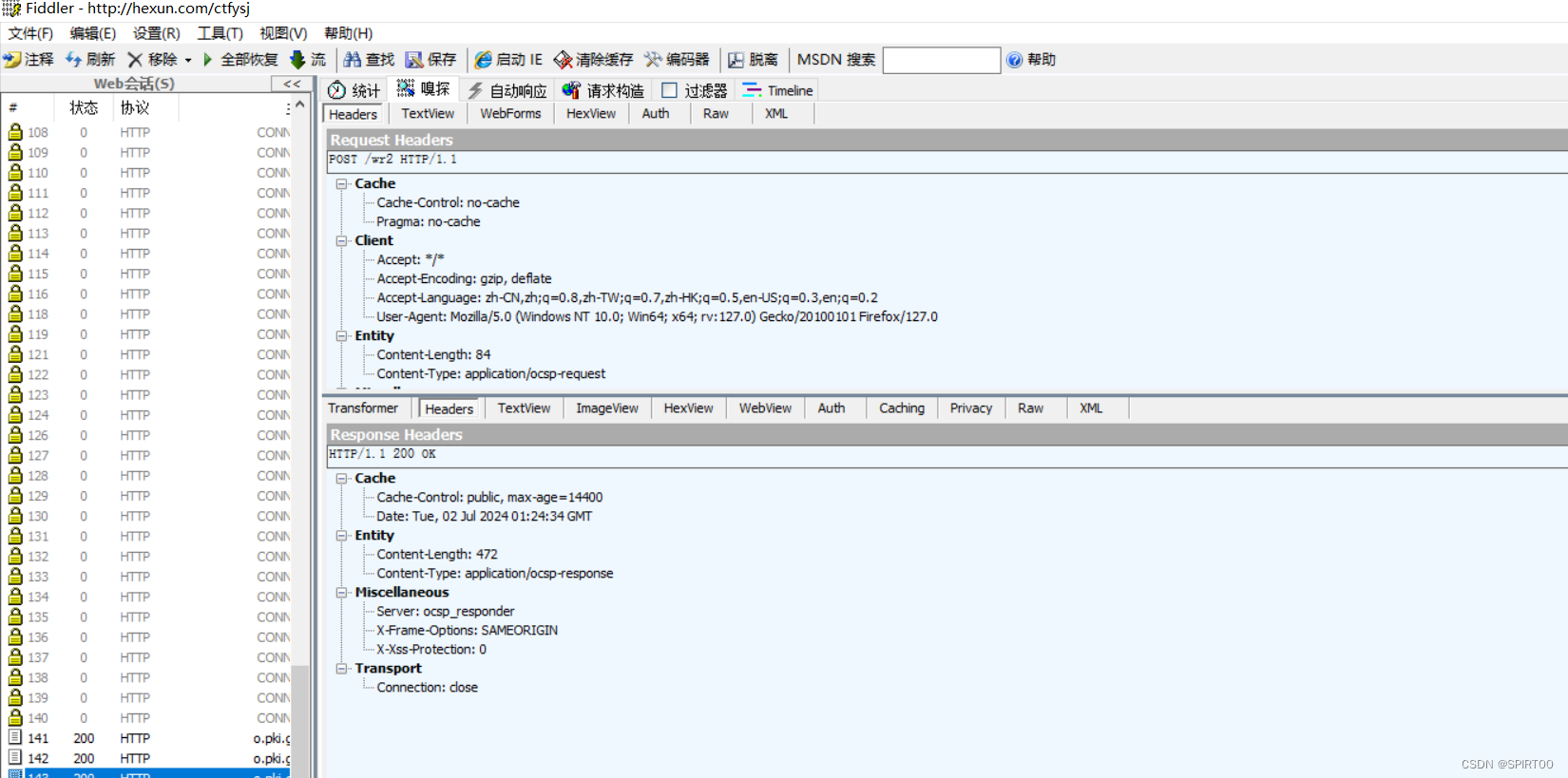This screenshot has width=1568, height=778.
Task: Click the session list vertical scrollbar thumb
Action: (300, 722)
